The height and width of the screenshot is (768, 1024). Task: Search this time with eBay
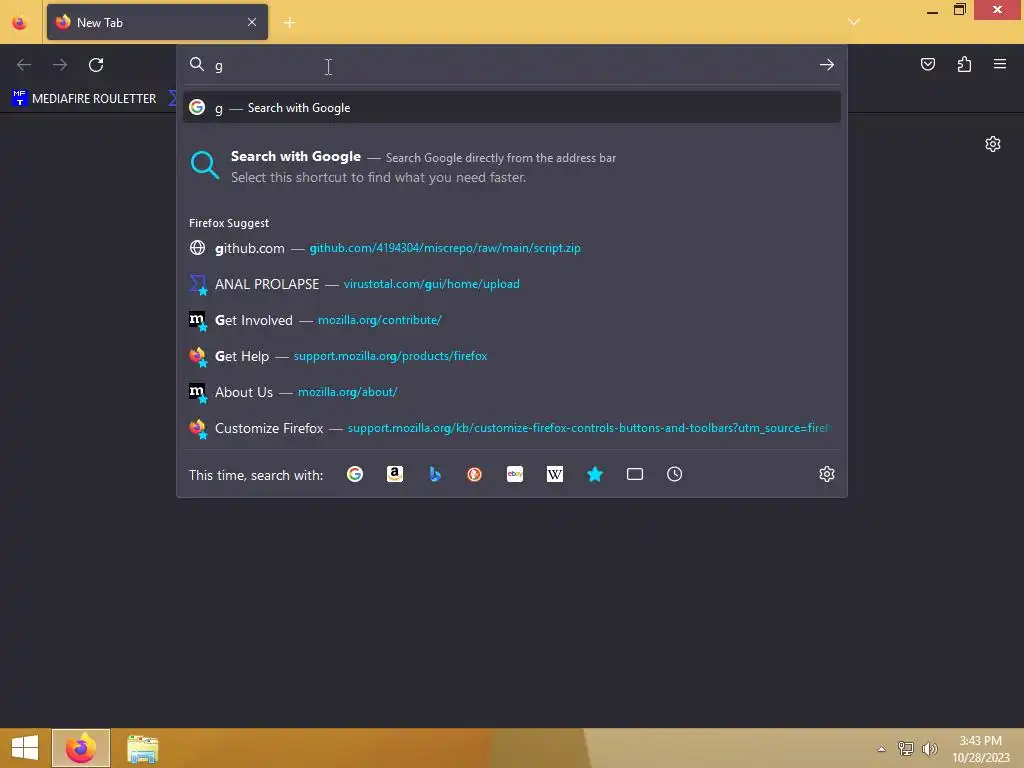click(x=515, y=474)
